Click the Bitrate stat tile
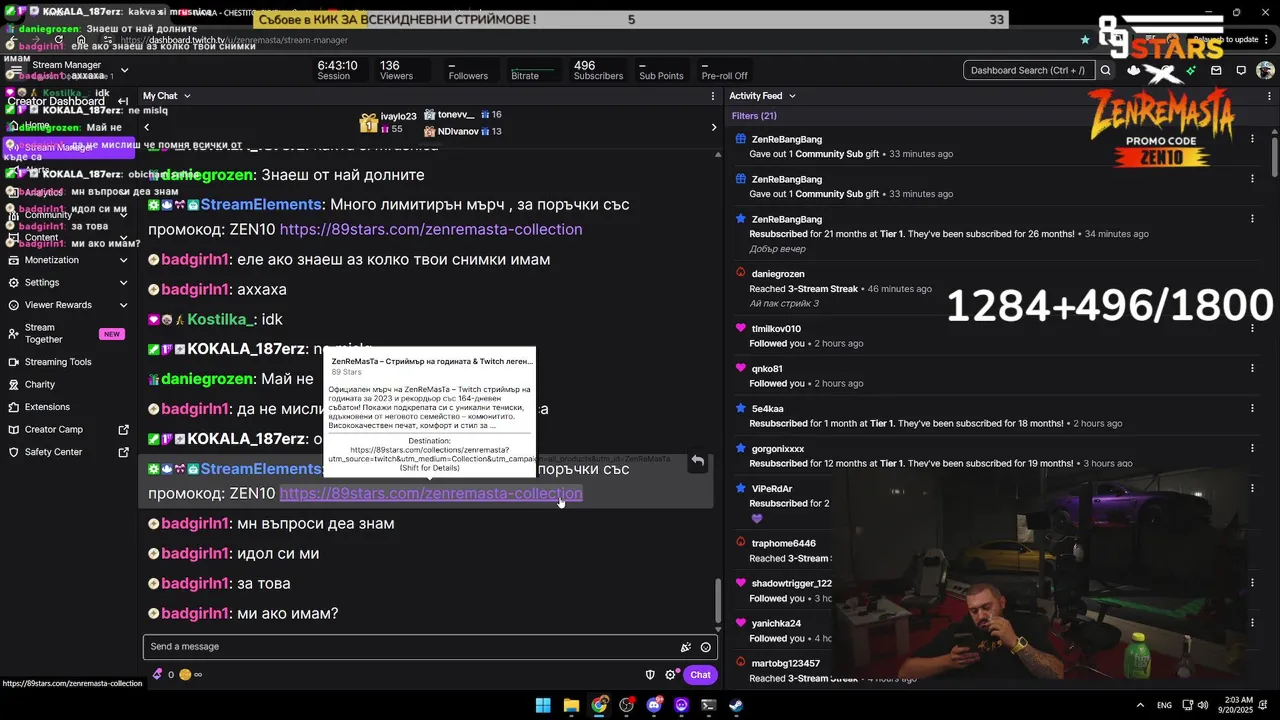 (x=532, y=70)
